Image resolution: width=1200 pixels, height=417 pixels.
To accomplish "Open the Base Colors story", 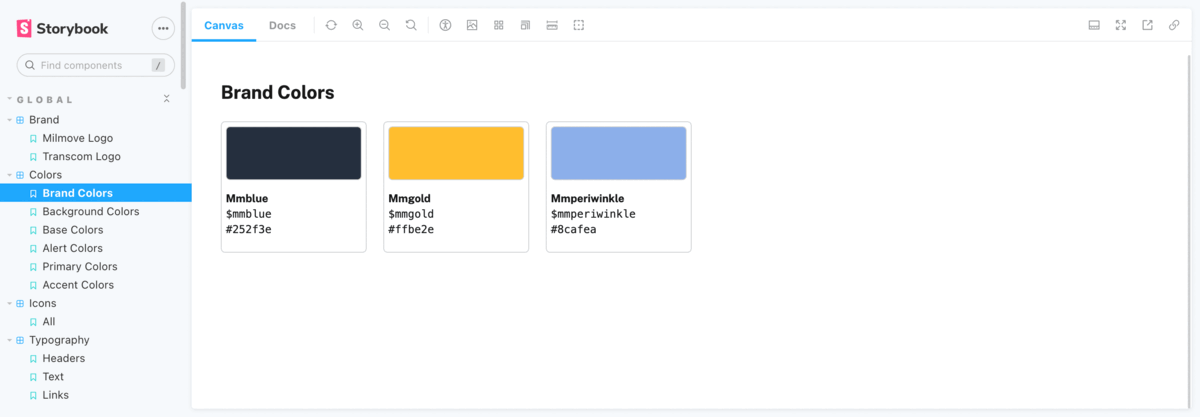I will [73, 230].
